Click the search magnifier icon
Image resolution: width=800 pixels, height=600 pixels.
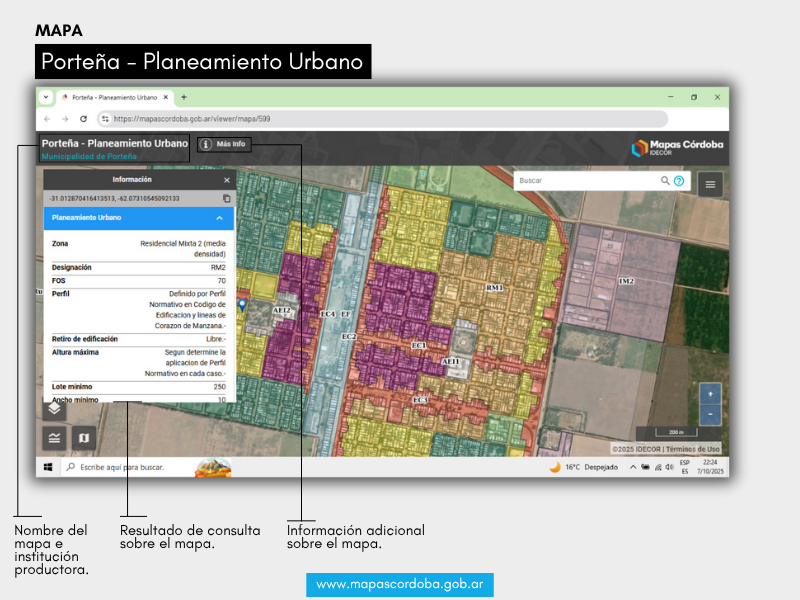tap(665, 181)
